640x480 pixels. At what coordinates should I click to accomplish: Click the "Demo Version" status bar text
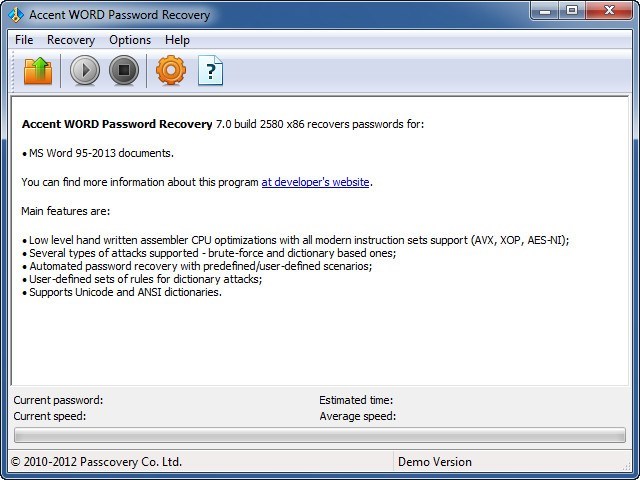[x=435, y=462]
